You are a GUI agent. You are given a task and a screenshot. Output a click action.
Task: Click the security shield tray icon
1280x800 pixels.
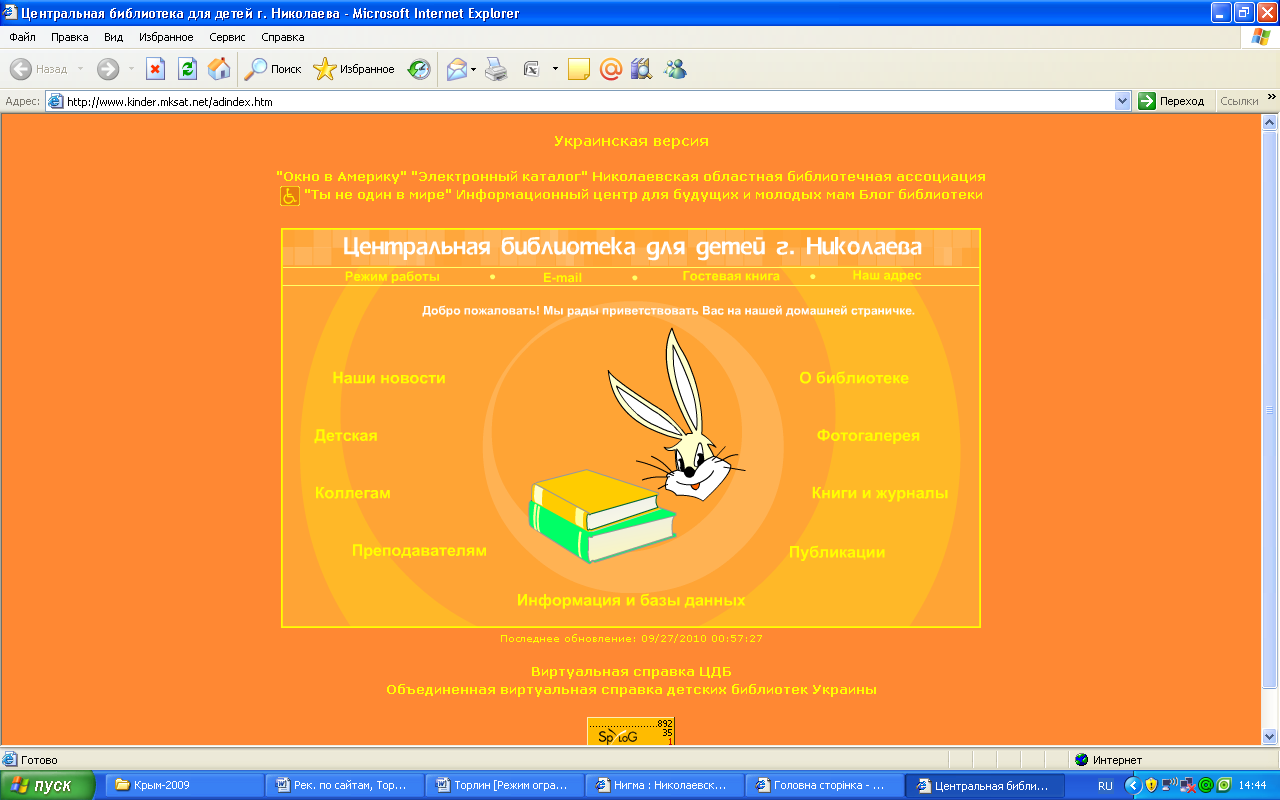pyautogui.click(x=1151, y=785)
